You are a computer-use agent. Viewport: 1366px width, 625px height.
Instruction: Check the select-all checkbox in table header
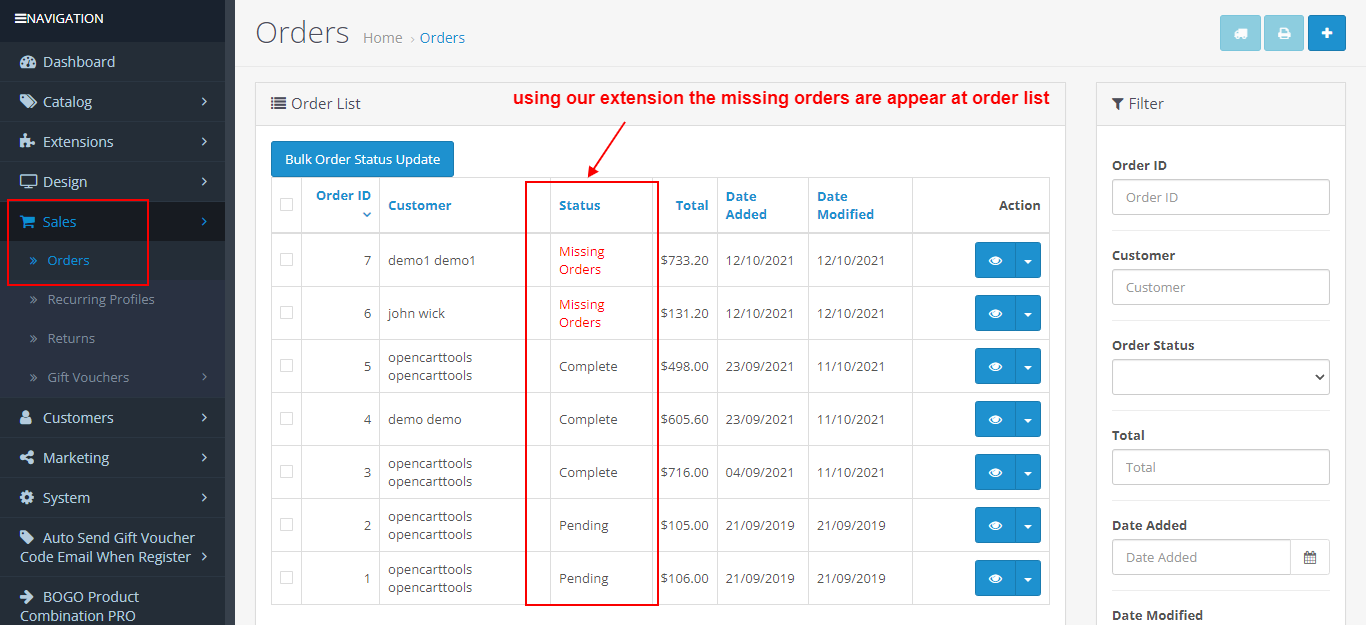click(x=286, y=203)
